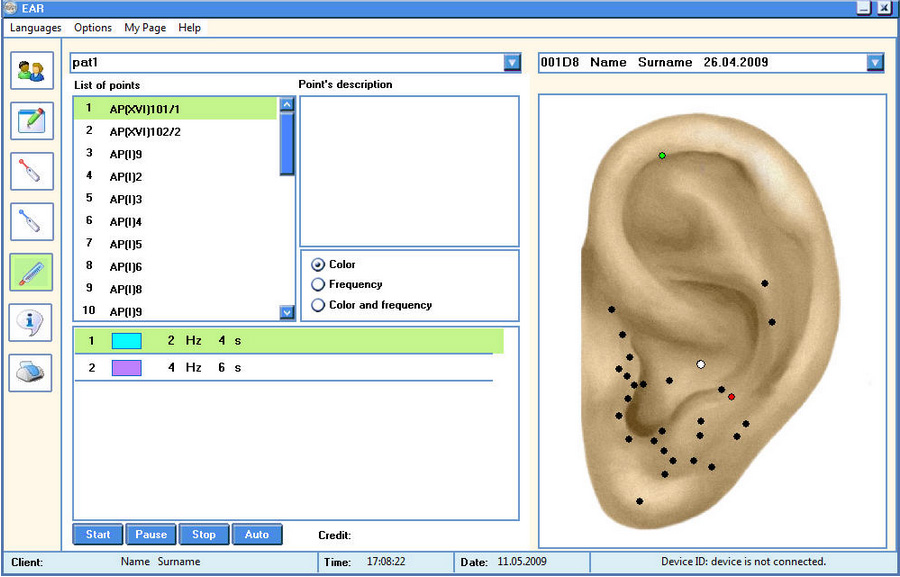Click the highlighted green therapy probe icon

[31, 272]
